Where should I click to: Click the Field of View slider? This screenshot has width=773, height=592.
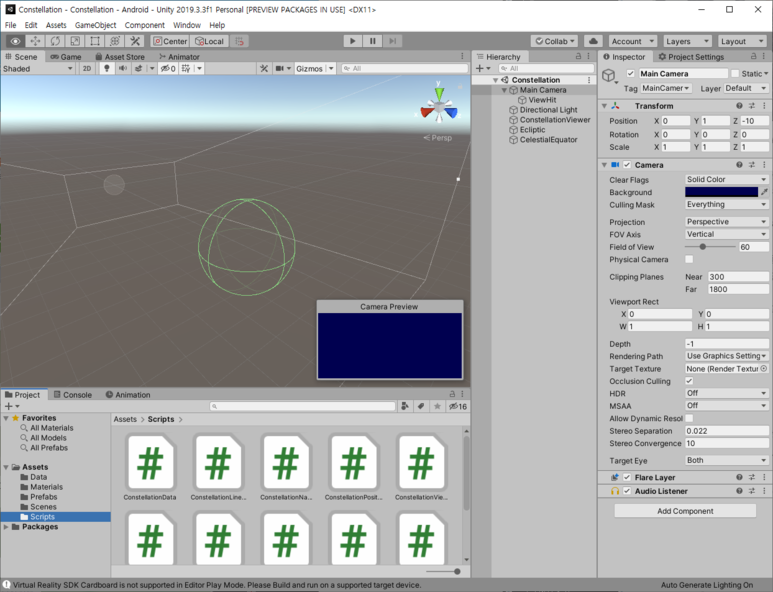[x=710, y=247]
